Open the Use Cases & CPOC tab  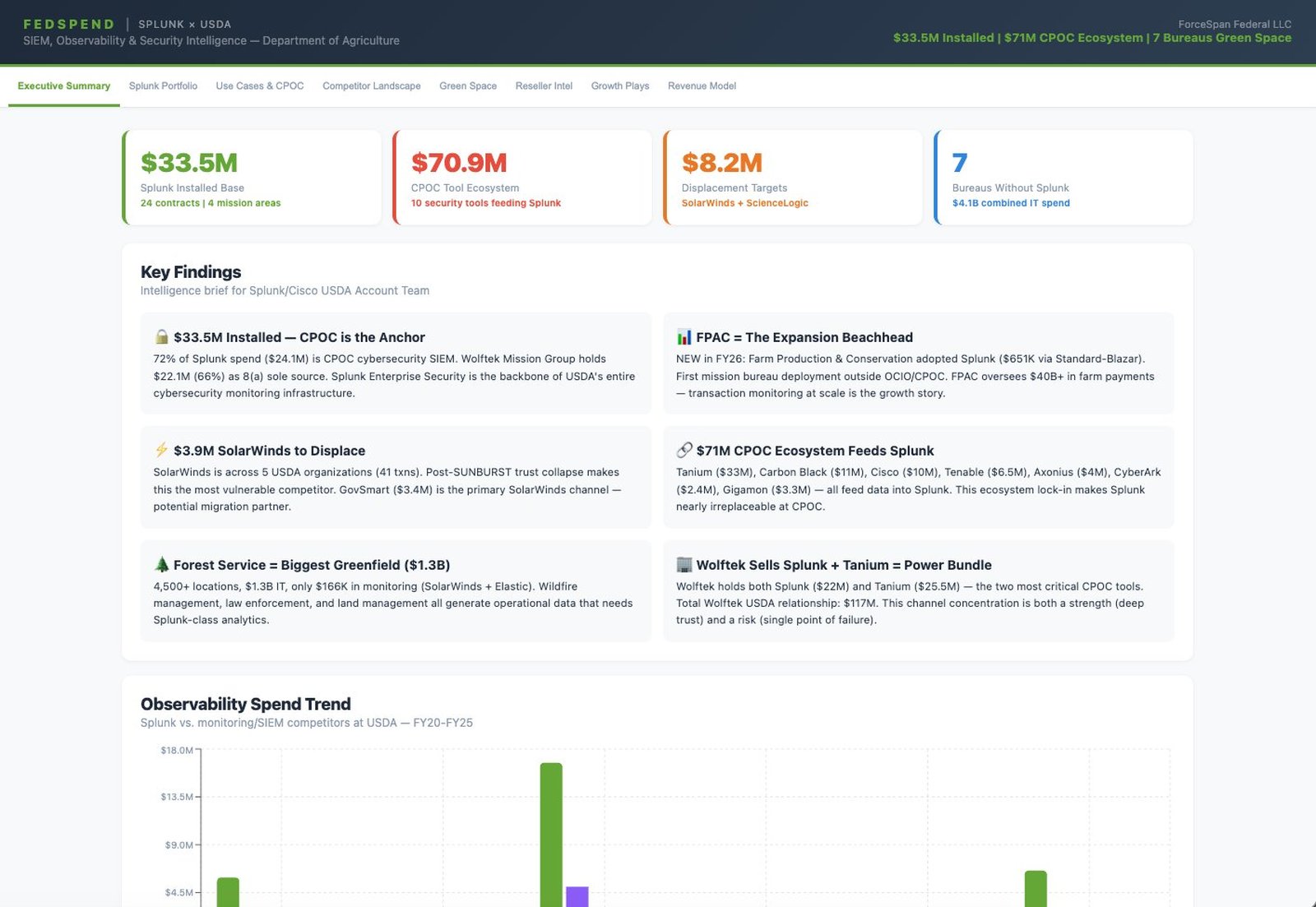tap(260, 86)
